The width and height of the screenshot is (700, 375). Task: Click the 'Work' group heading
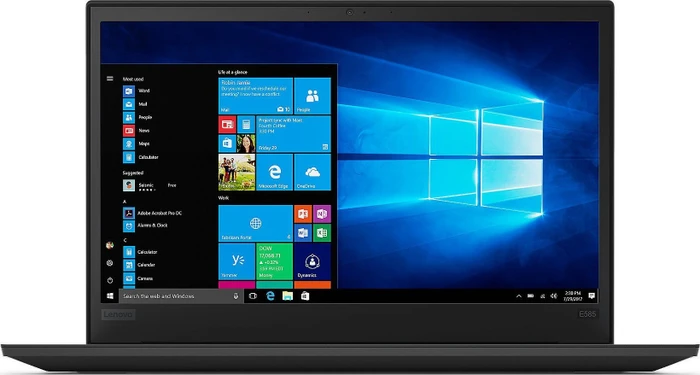point(223,198)
